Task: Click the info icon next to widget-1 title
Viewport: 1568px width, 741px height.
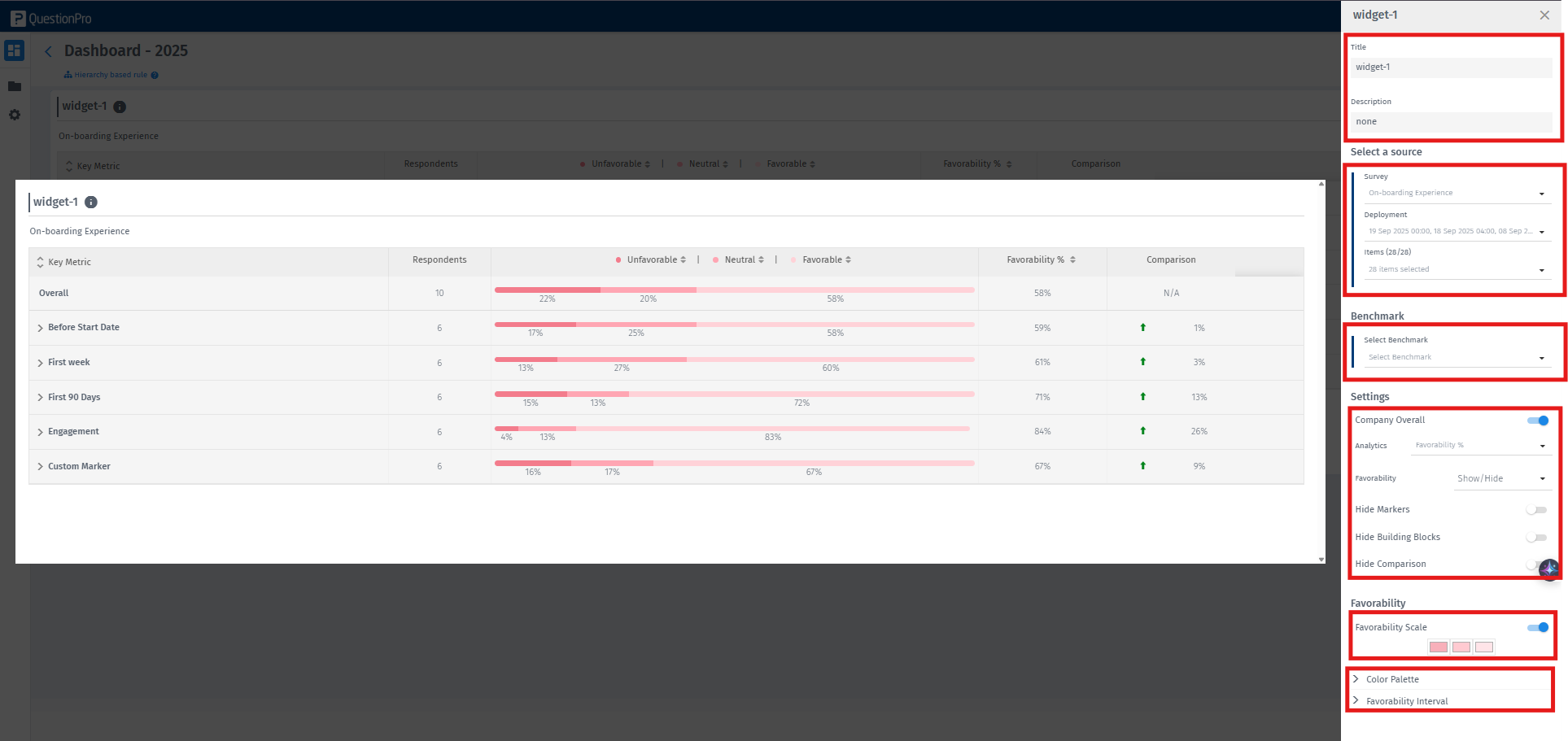Action: coord(91,203)
